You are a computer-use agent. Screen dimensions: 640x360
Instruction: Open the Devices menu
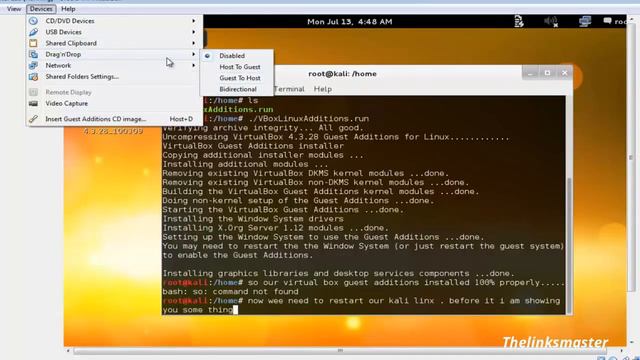(41, 9)
